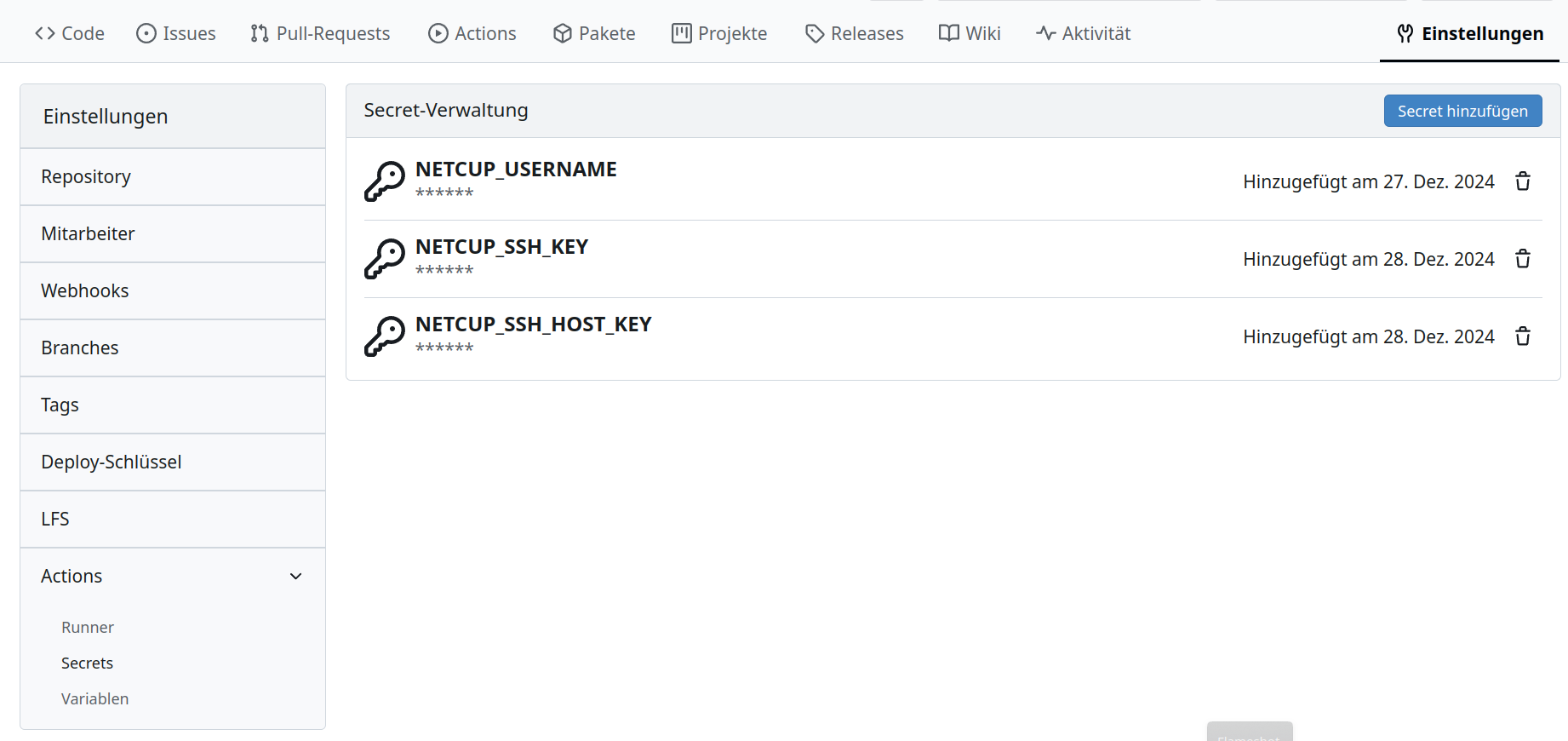1568x741 pixels.
Task: Click the key icon beside NETCUP_SSH_HOST_KEY
Action: coord(385,336)
